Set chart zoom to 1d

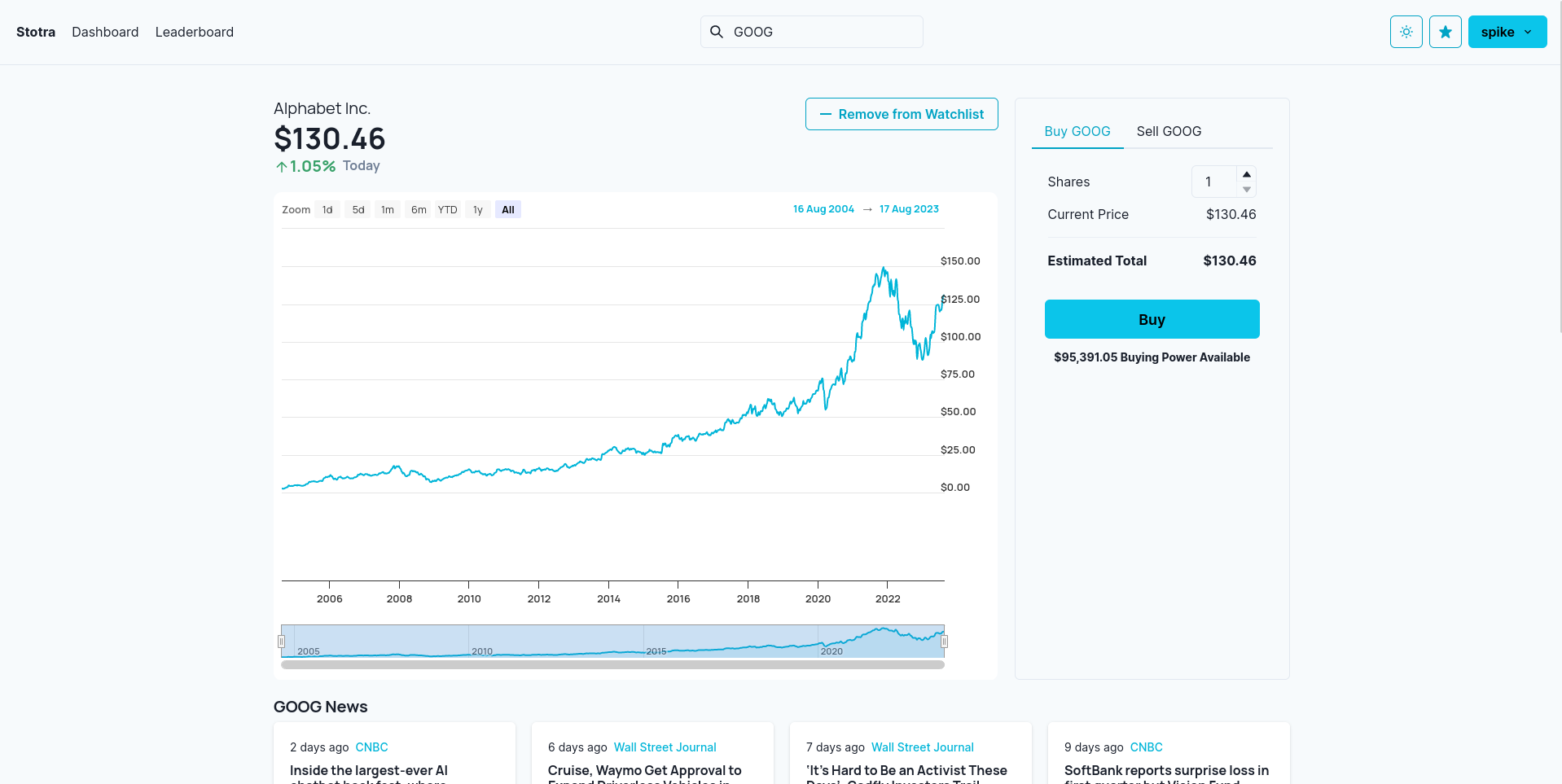pos(327,209)
